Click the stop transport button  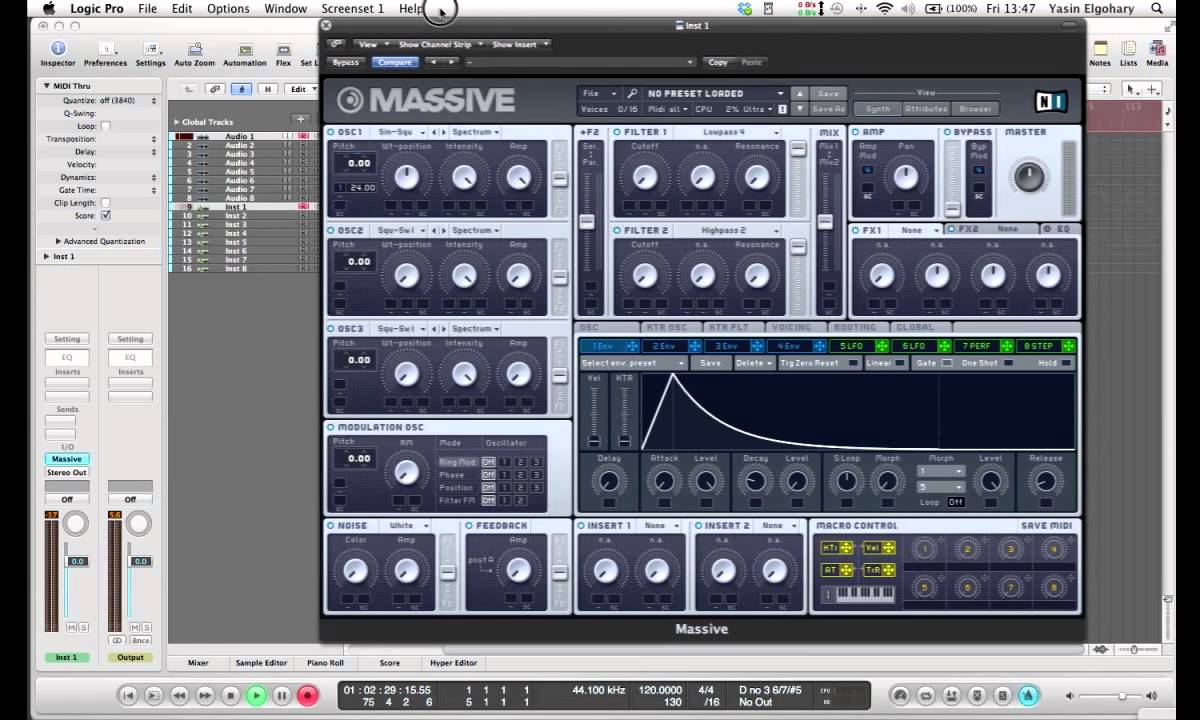[x=230, y=695]
